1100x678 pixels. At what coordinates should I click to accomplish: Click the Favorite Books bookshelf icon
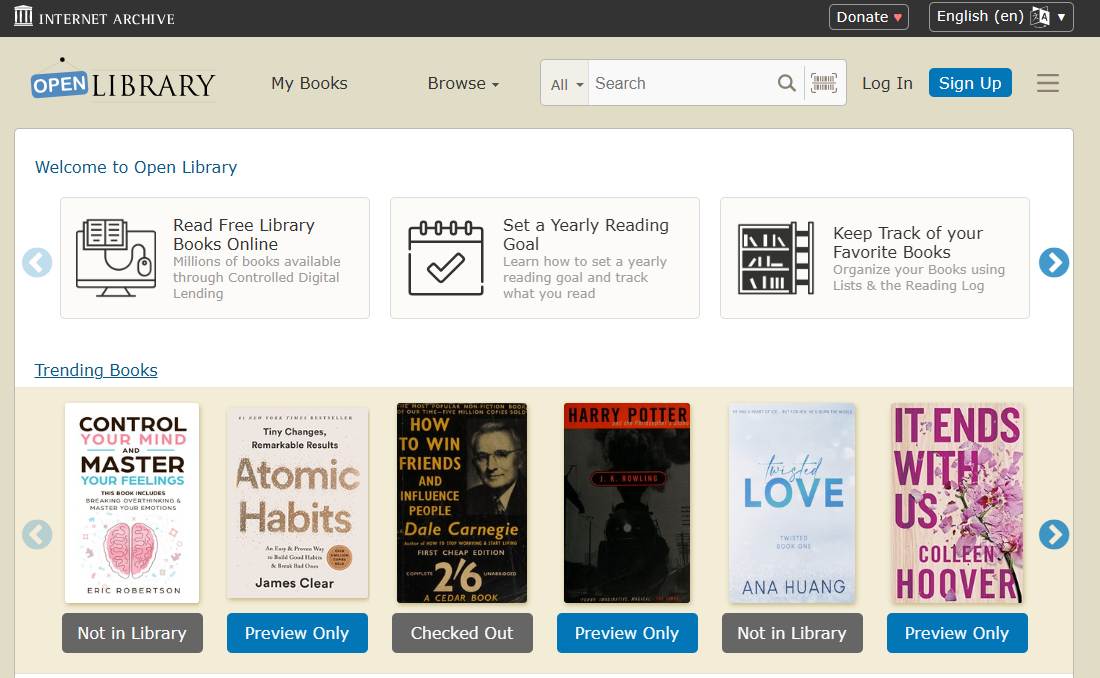coord(775,257)
